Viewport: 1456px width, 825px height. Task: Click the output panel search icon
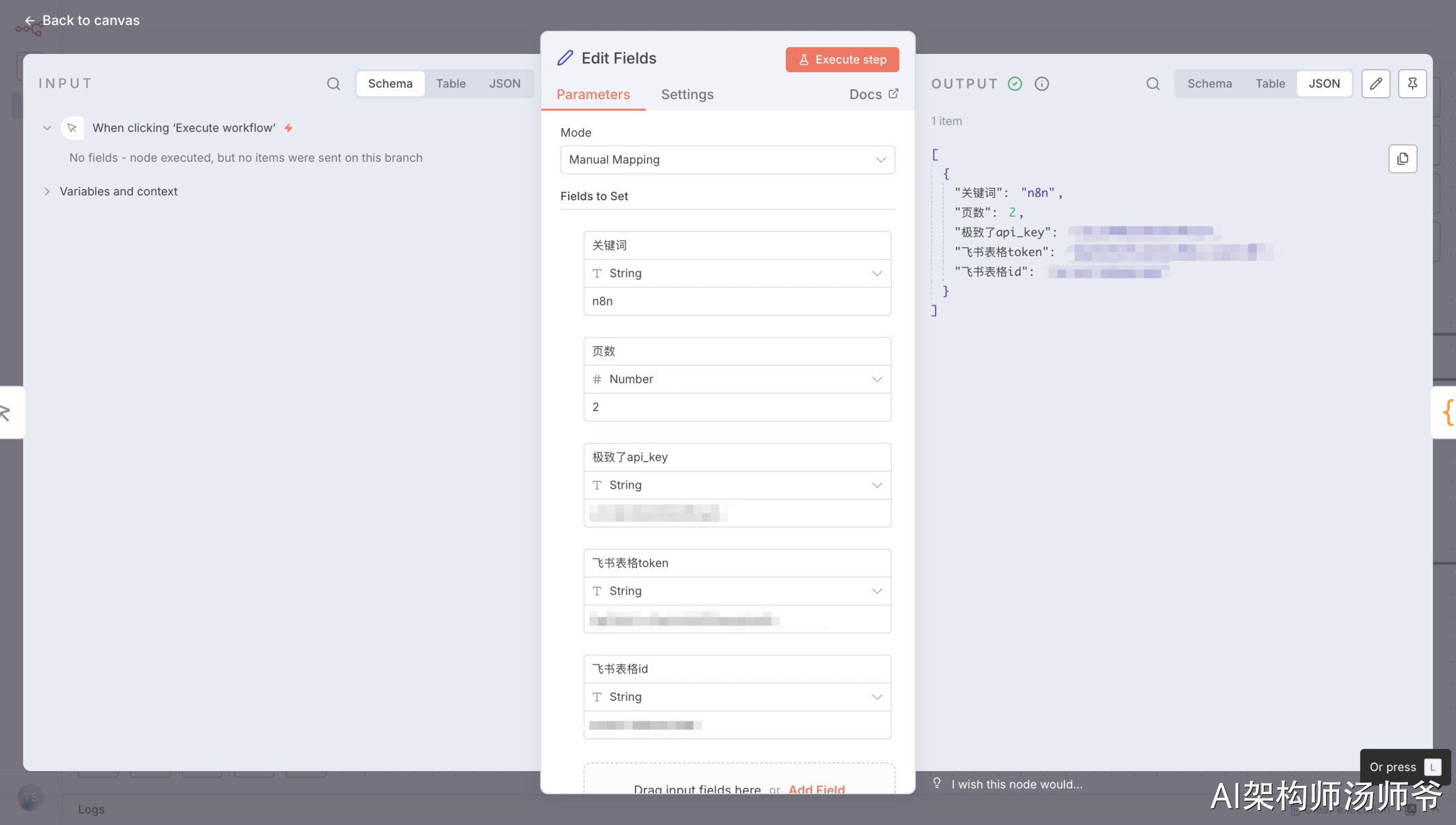pyautogui.click(x=1153, y=84)
